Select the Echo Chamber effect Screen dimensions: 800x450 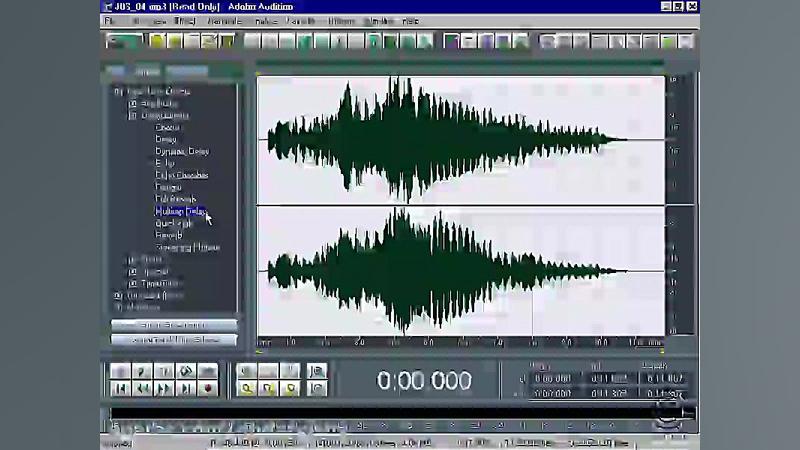[x=182, y=176]
